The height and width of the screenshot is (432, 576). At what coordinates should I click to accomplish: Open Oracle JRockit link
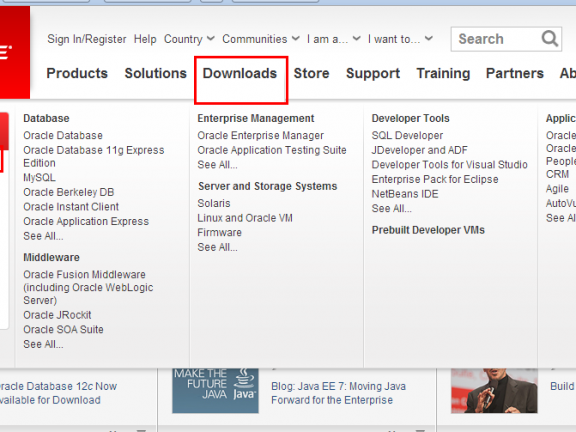[x=57, y=315]
